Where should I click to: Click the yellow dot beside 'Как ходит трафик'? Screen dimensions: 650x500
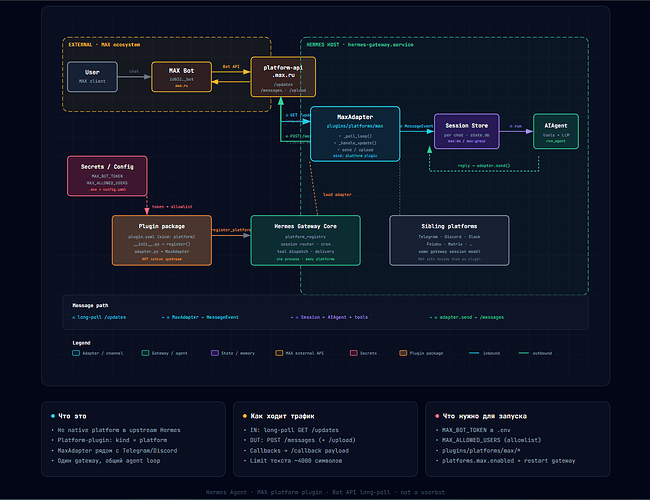point(245,416)
